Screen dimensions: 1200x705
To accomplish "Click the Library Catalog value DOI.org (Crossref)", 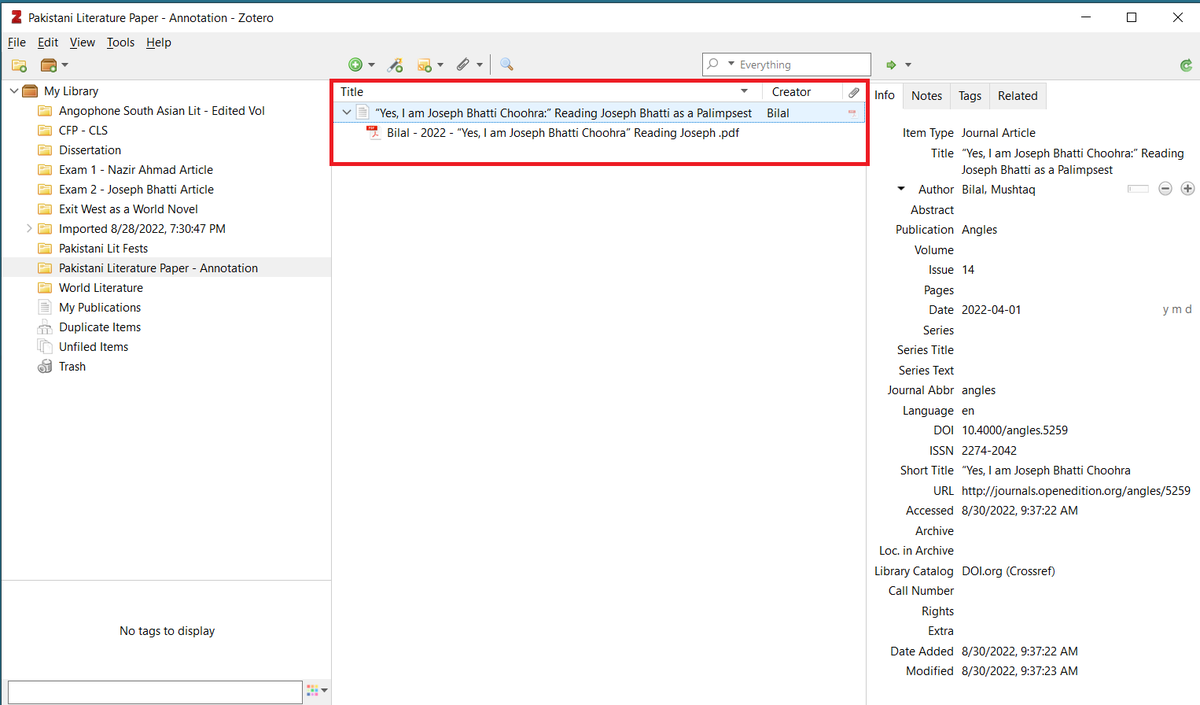I will pos(1008,571).
